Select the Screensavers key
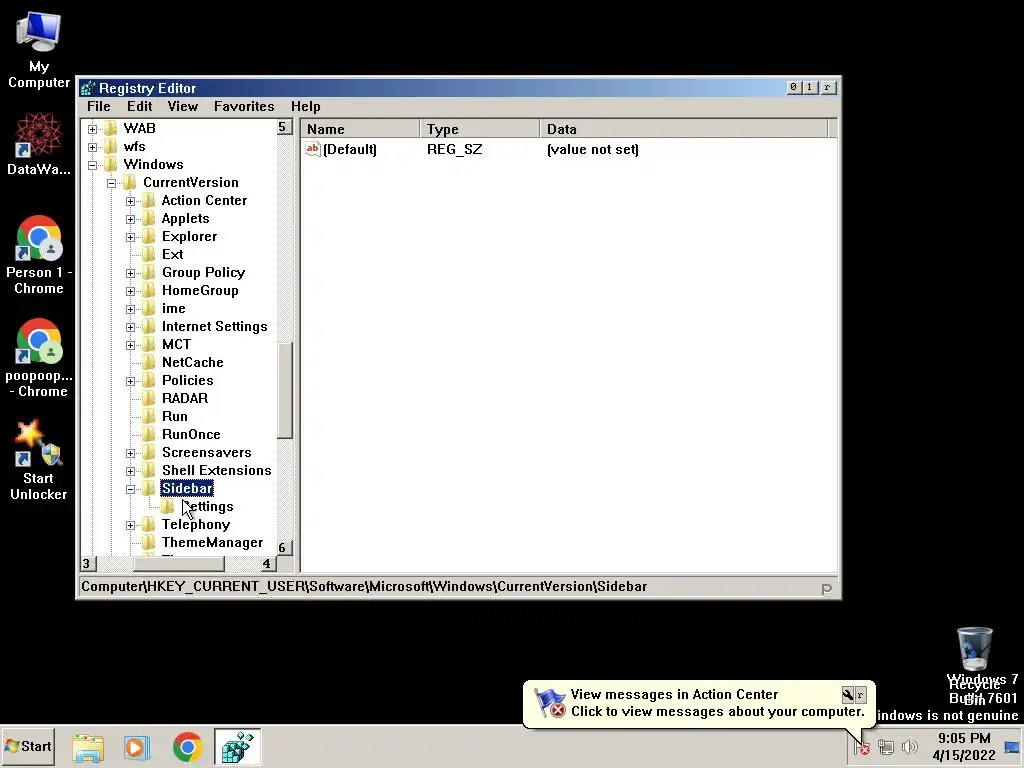 click(206, 453)
